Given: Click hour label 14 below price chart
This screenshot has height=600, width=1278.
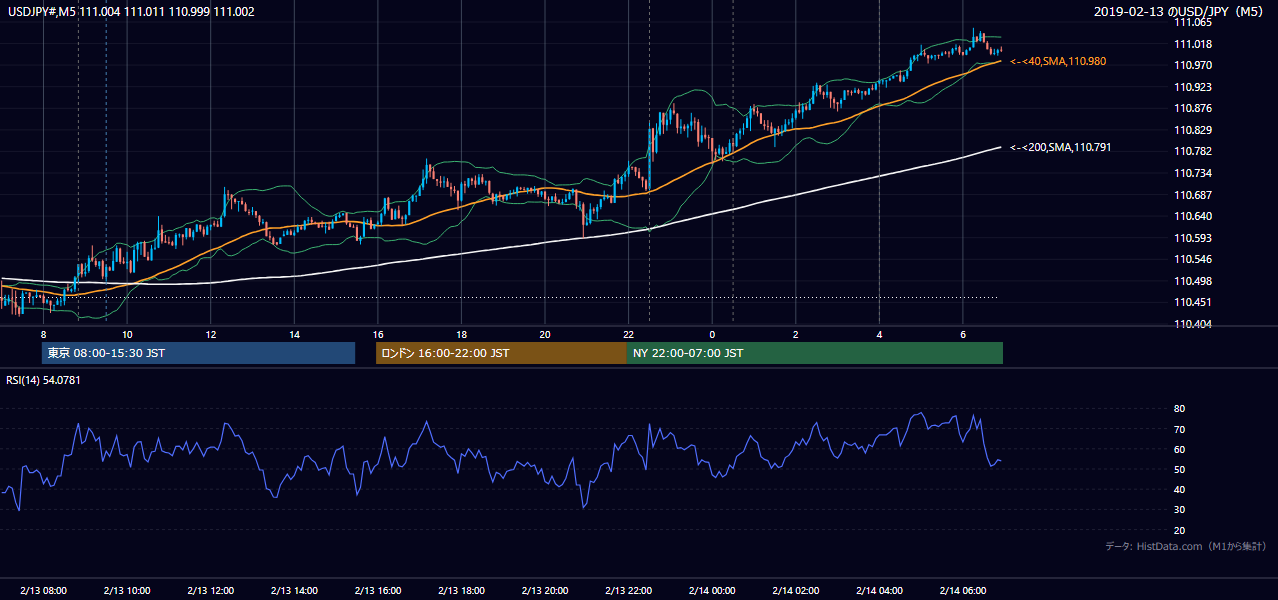Looking at the screenshot, I should coord(294,334).
